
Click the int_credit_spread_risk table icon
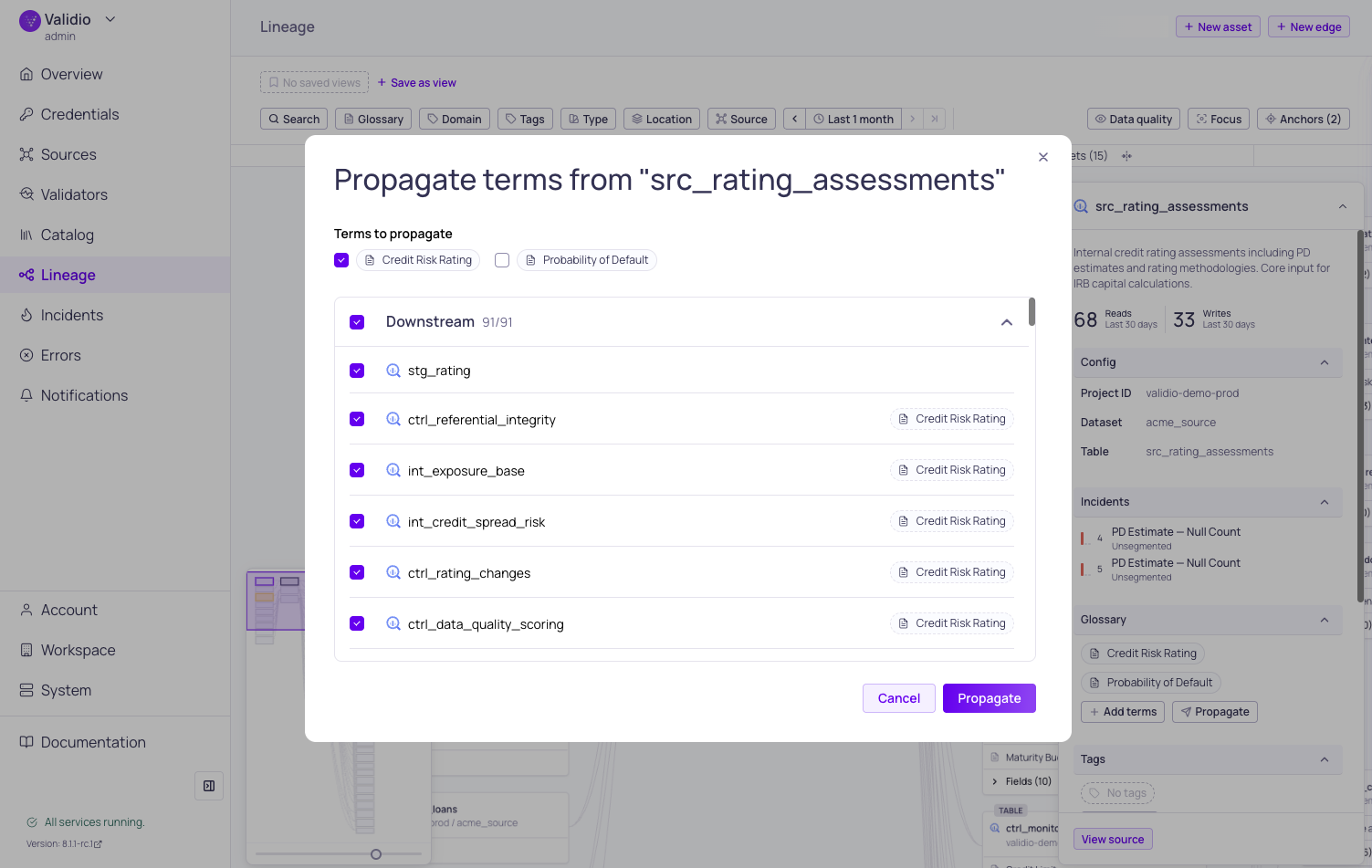[393, 521]
